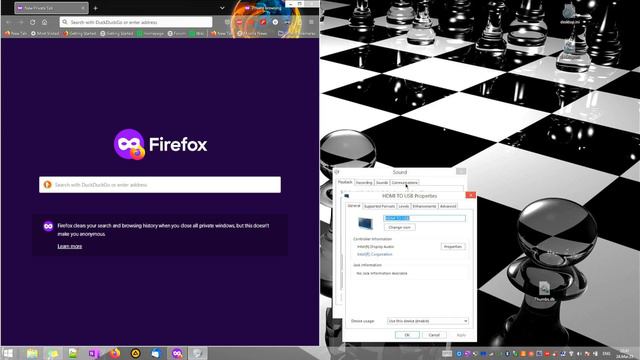Viewport: 640px width, 360px height.
Task: Switch to Sounds tab in Sound window
Action: click(382, 182)
